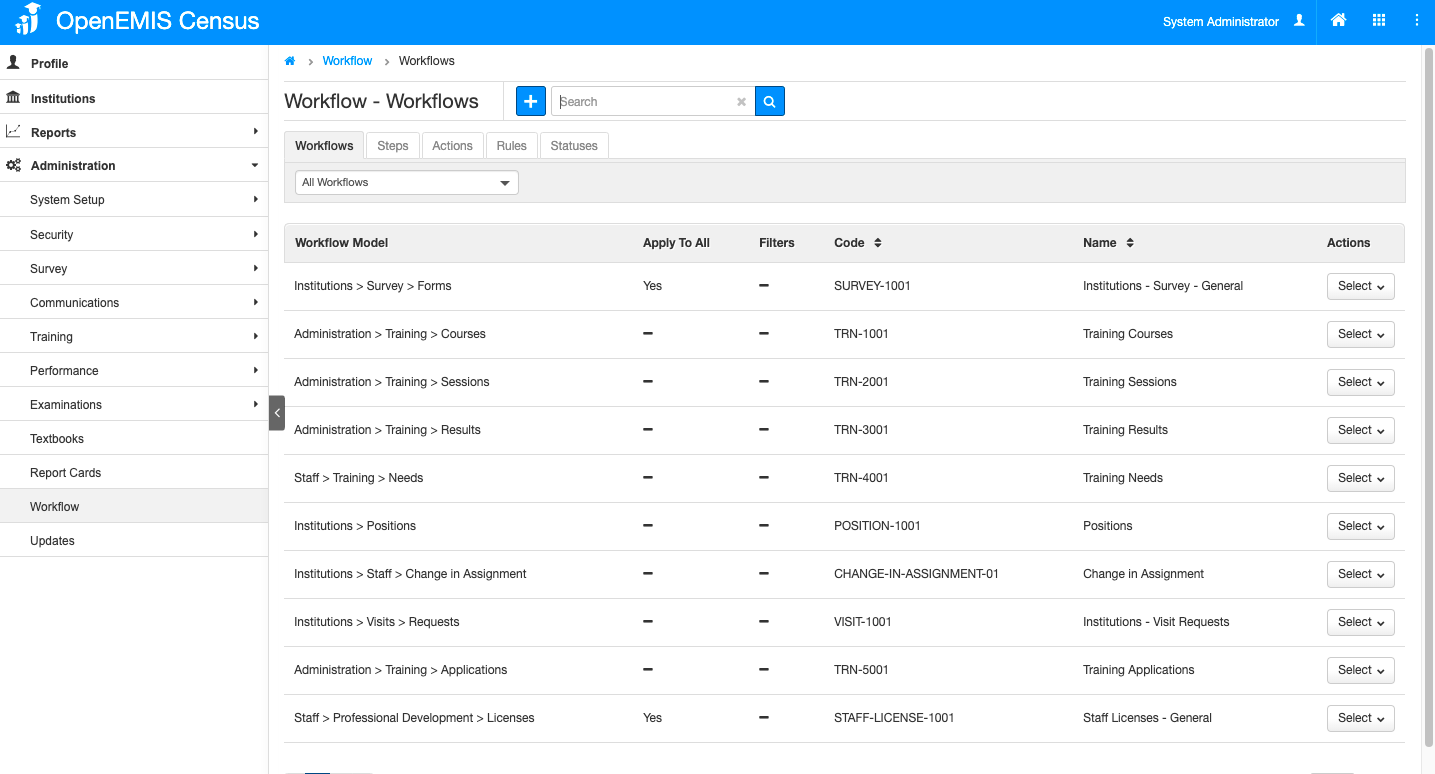This screenshot has height=774, width=1435.
Task: Click the breadcrumb home icon
Action: (x=290, y=61)
